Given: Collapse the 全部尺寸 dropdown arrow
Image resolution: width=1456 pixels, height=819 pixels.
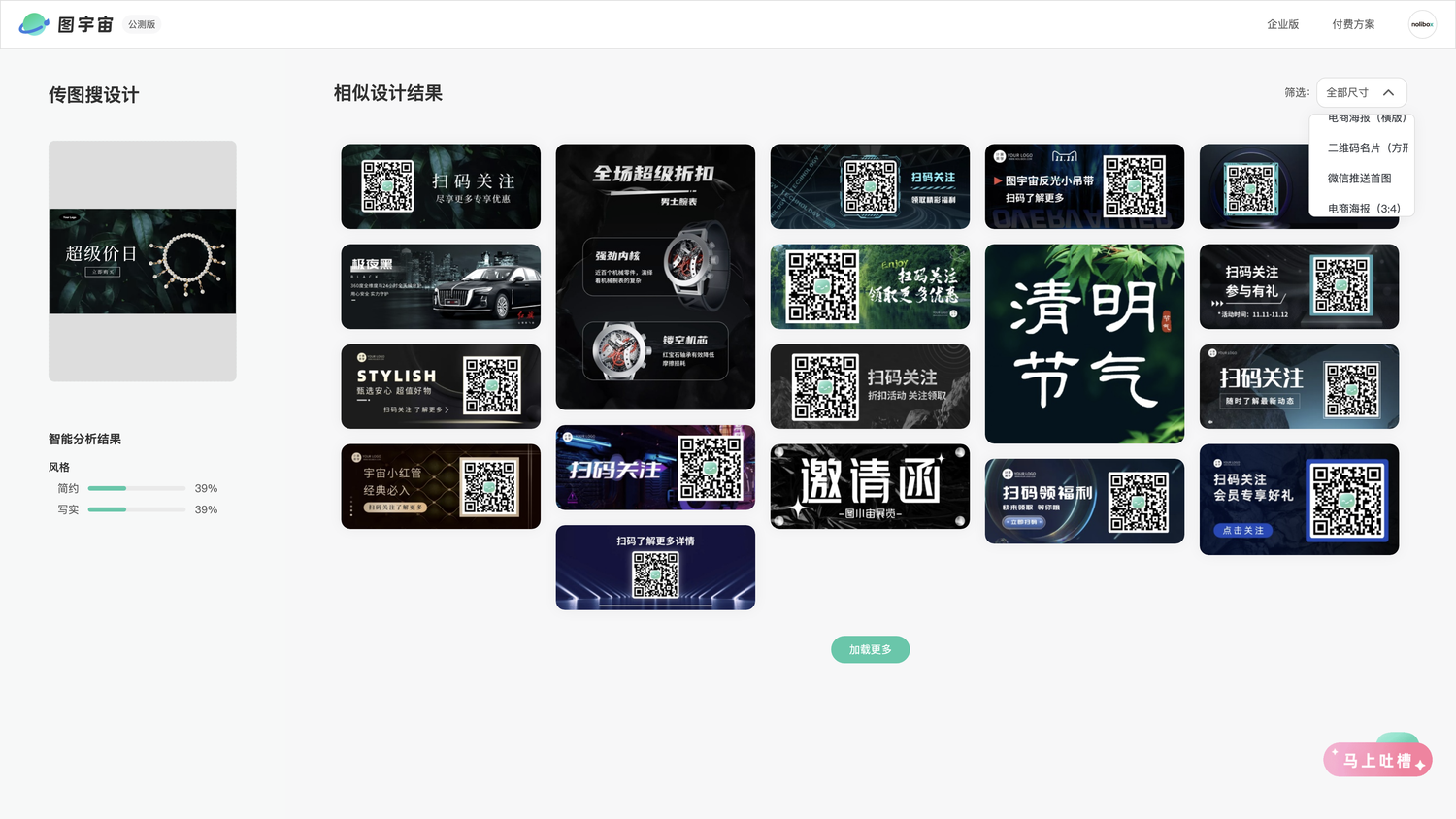Looking at the screenshot, I should (1388, 93).
